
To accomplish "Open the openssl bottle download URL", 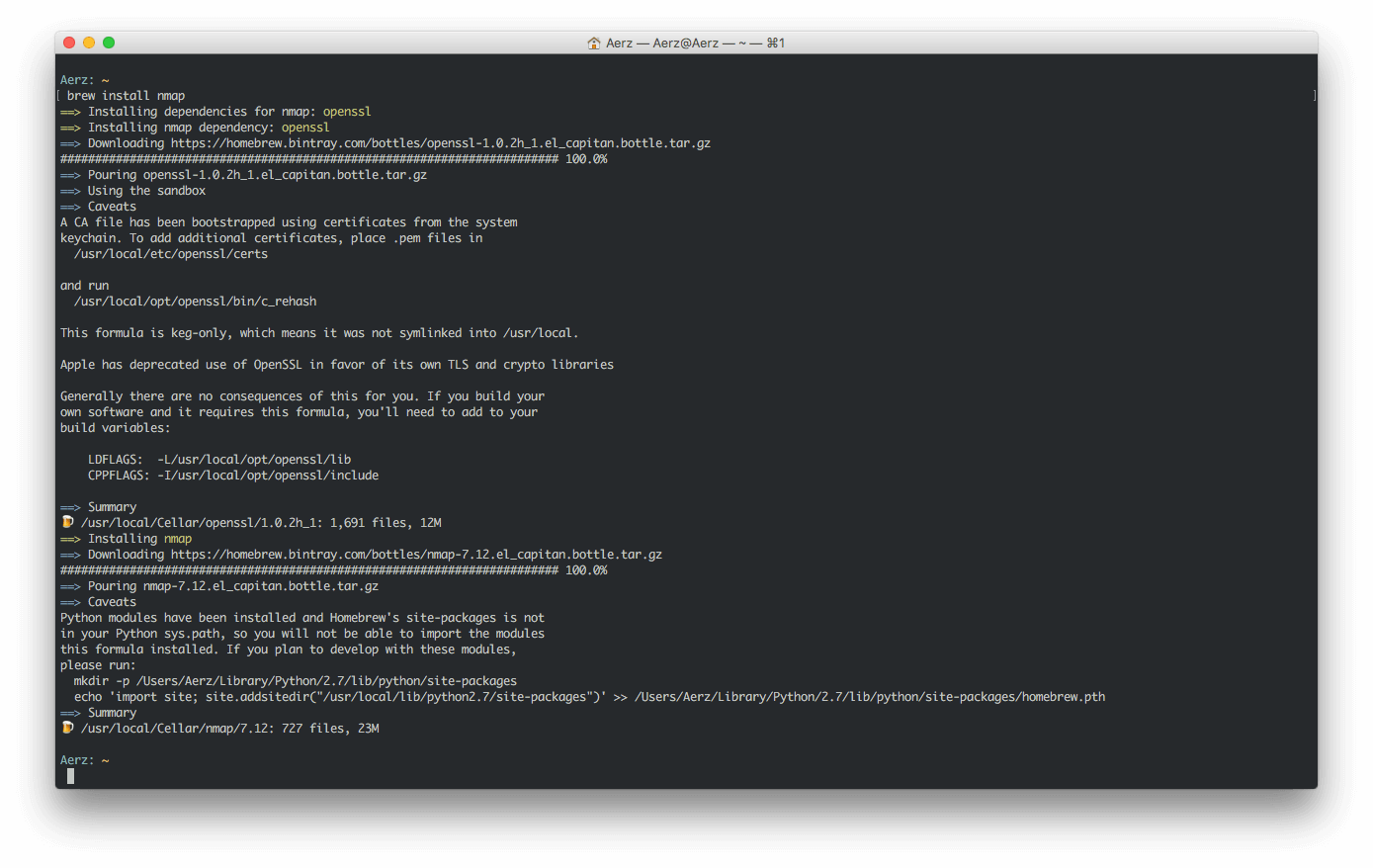I will click(440, 143).
